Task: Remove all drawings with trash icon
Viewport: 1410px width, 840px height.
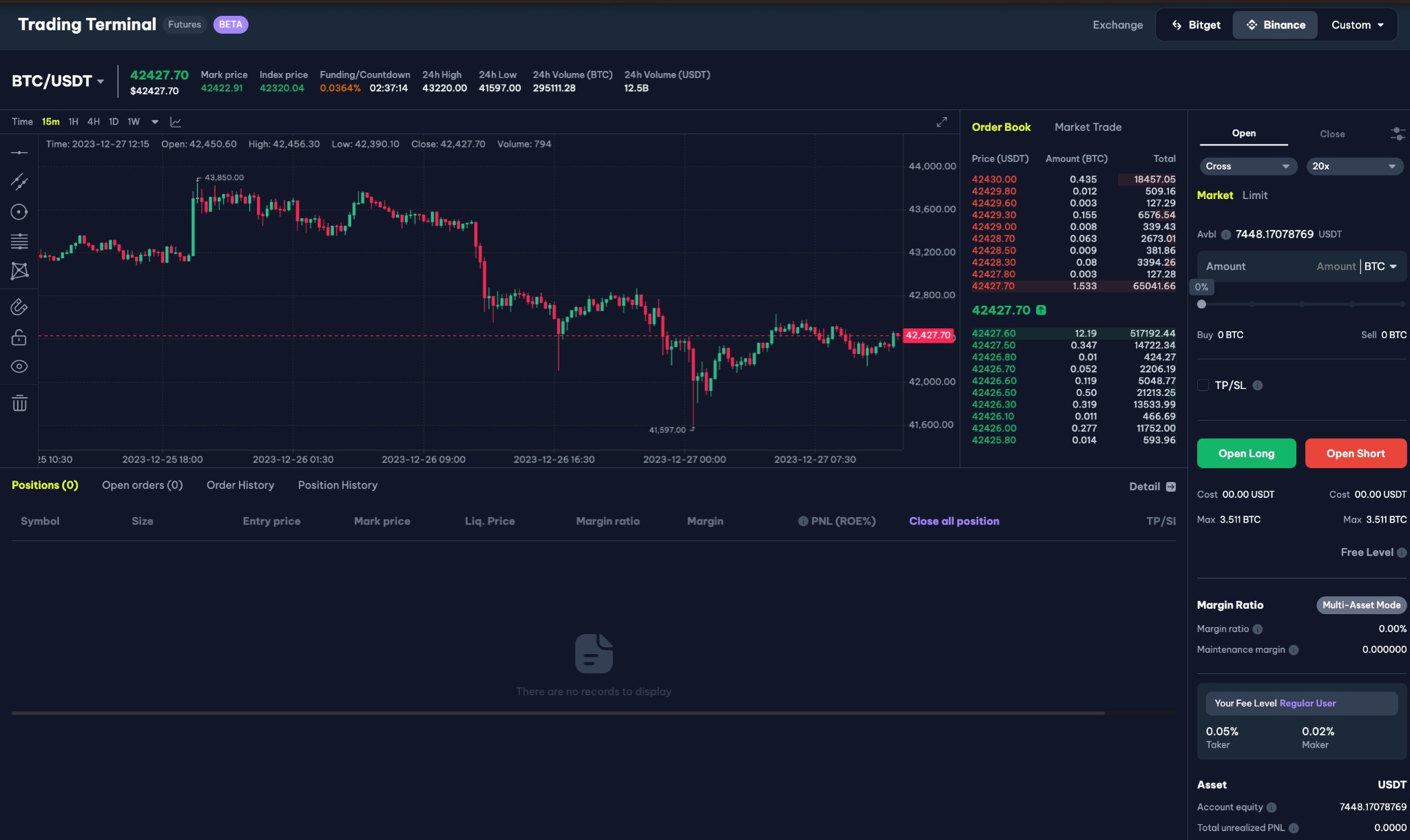Action: click(19, 403)
